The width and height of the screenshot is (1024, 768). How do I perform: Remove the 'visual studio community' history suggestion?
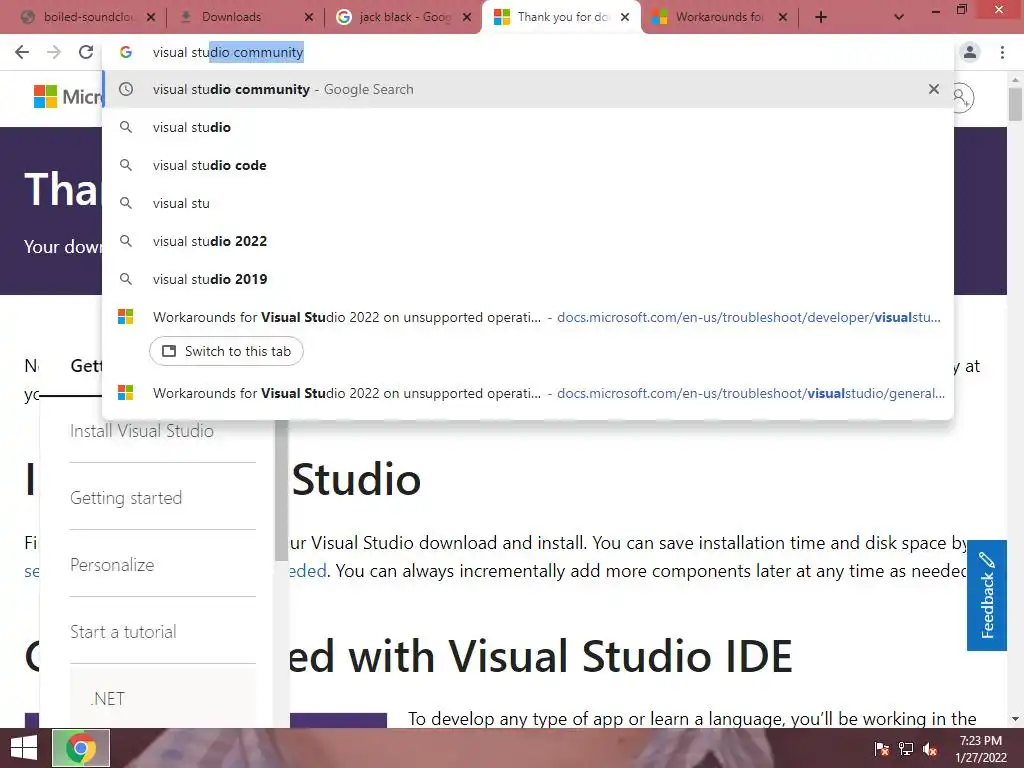pyautogui.click(x=934, y=89)
